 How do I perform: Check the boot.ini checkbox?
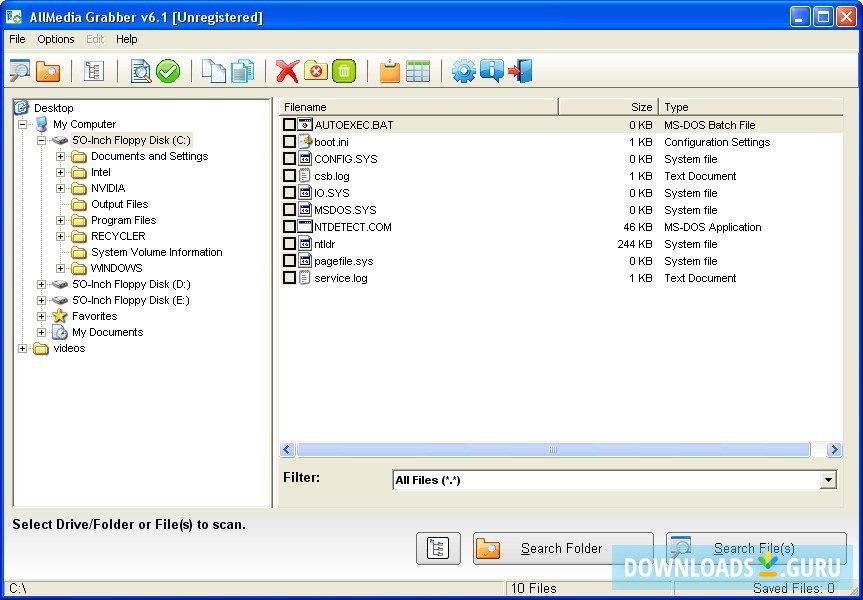[x=290, y=142]
